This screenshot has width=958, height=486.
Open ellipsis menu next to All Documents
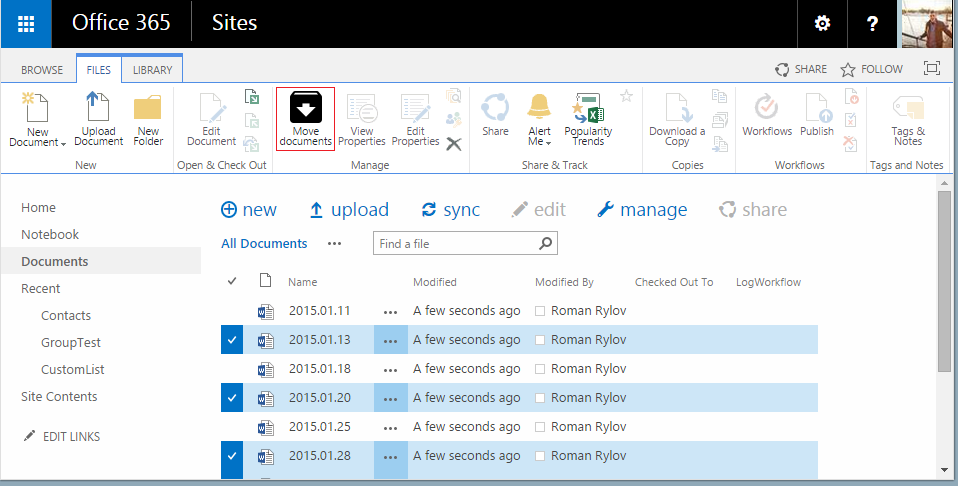(334, 243)
